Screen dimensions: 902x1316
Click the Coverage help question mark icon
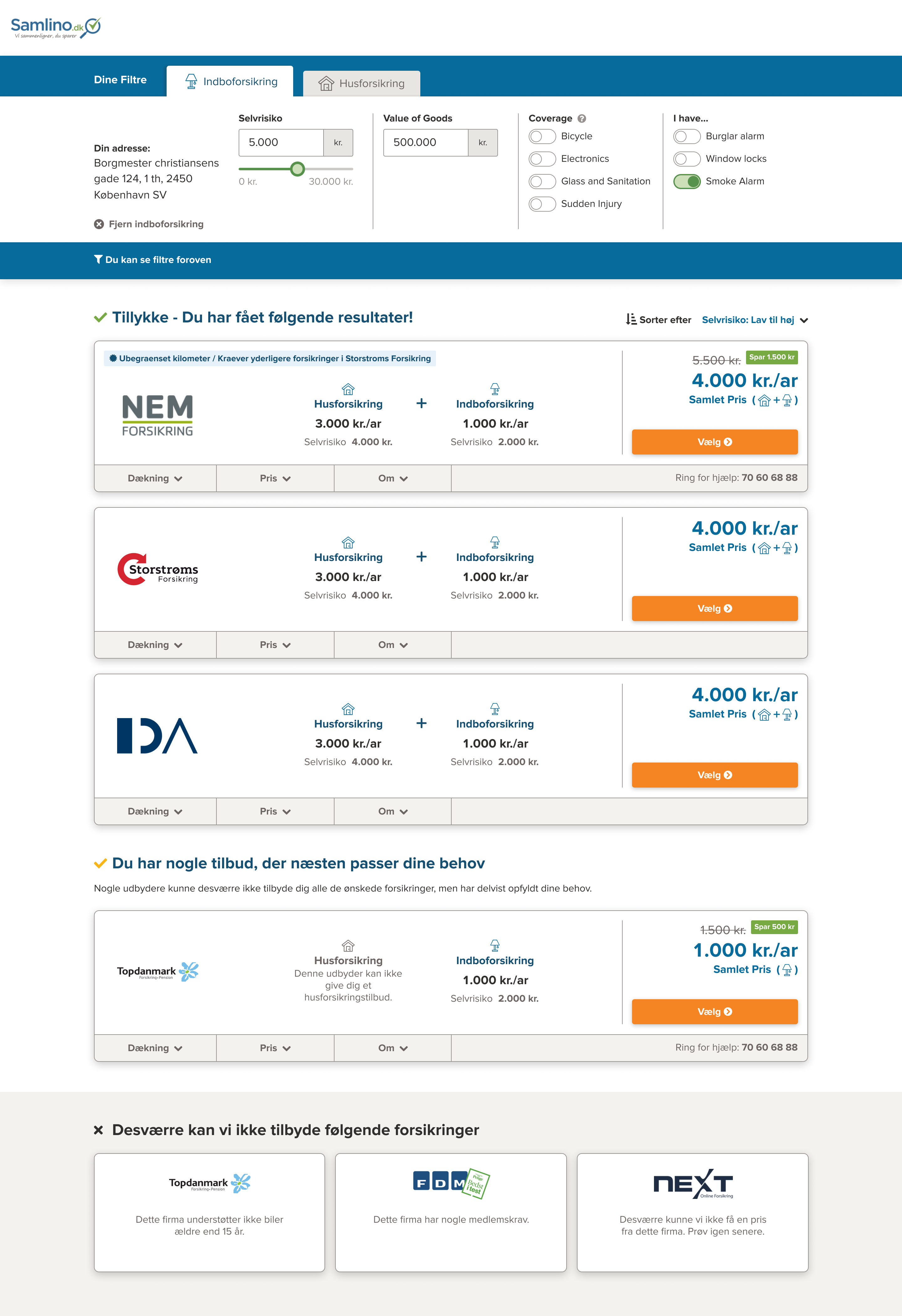pos(581,118)
